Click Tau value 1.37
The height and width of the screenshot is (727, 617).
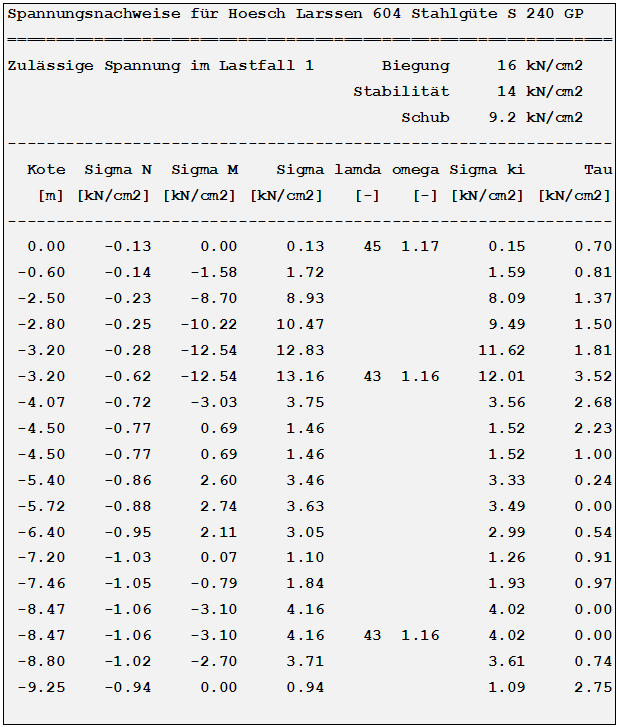593,298
